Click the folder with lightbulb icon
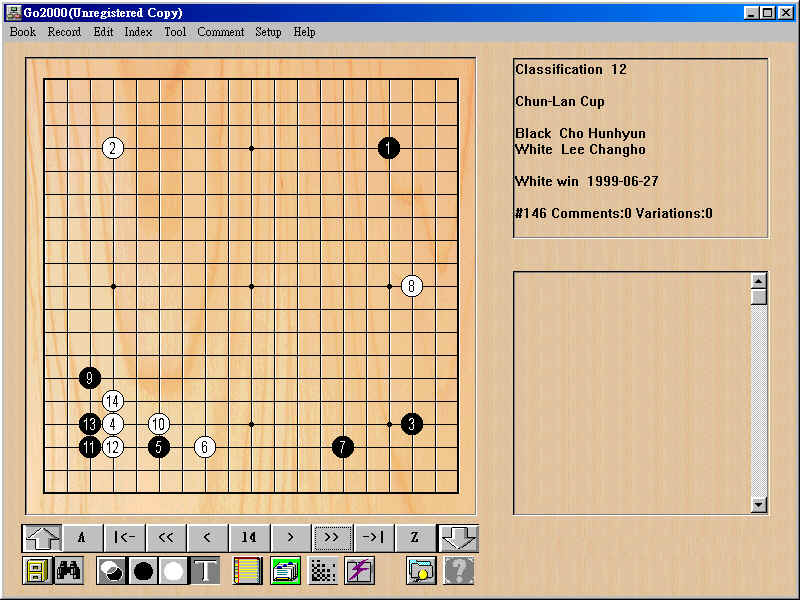This screenshot has height=600, width=800. point(421,570)
